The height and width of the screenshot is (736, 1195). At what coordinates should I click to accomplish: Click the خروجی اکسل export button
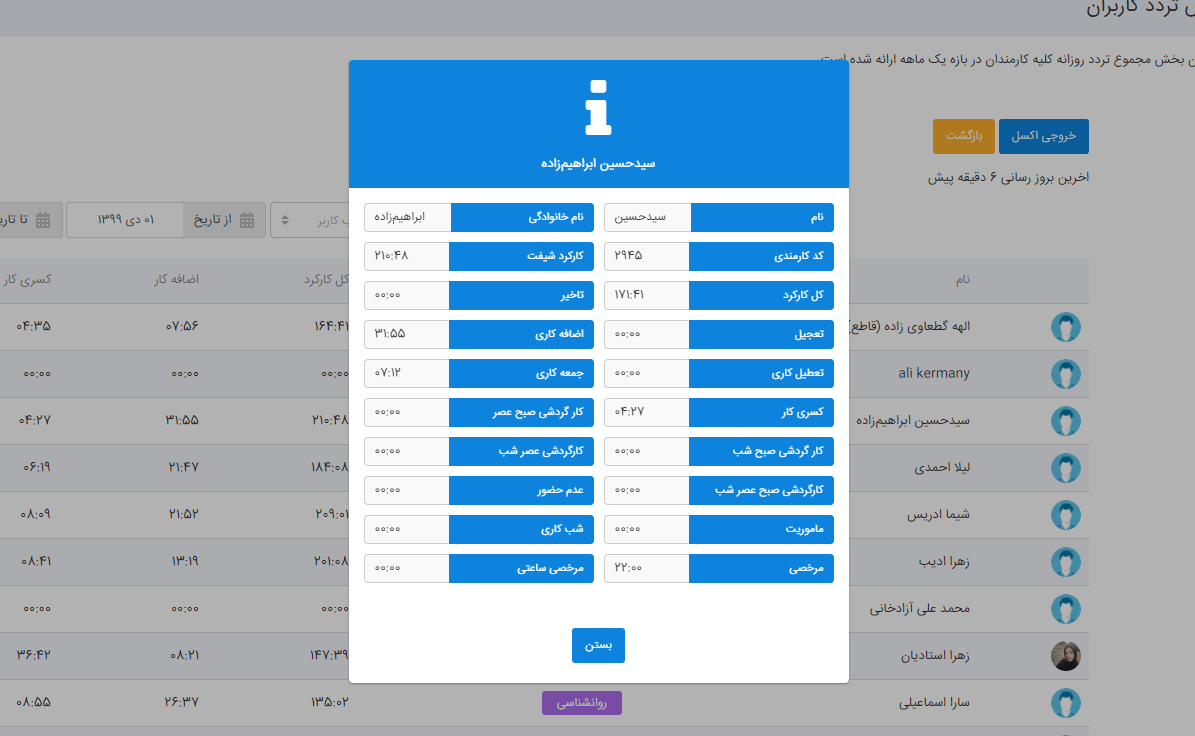[1043, 136]
